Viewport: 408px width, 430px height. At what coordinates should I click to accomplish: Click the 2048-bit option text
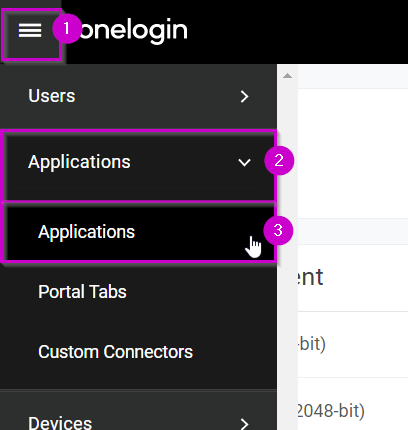[x=330, y=411]
